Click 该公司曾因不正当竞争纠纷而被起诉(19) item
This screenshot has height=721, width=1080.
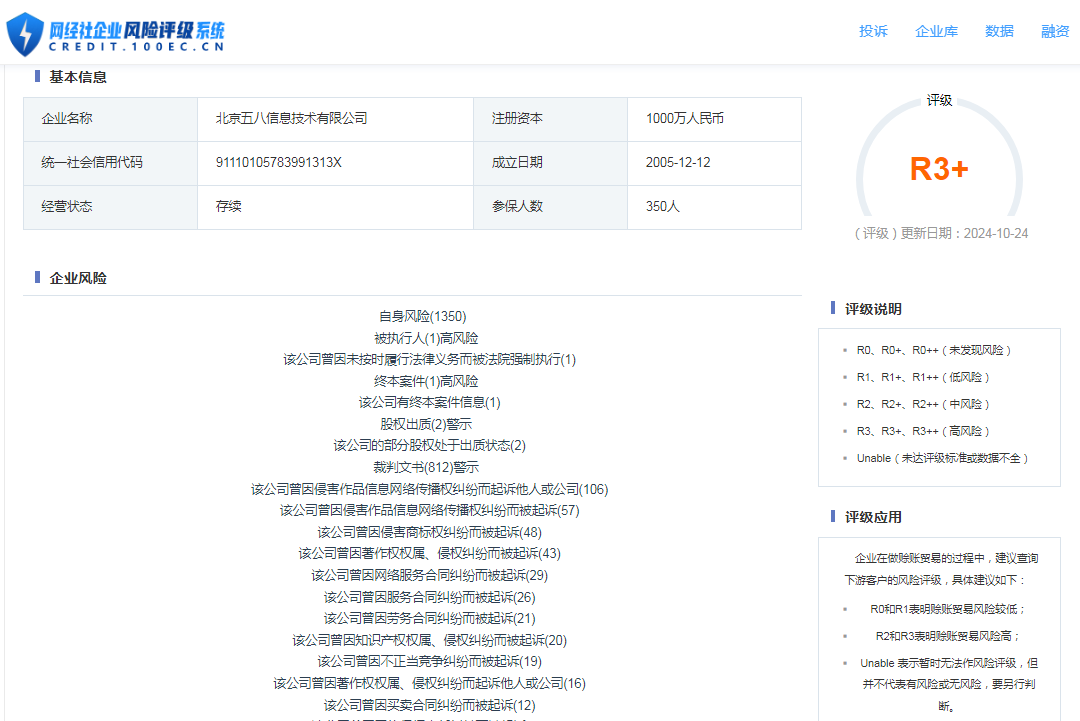point(429,661)
